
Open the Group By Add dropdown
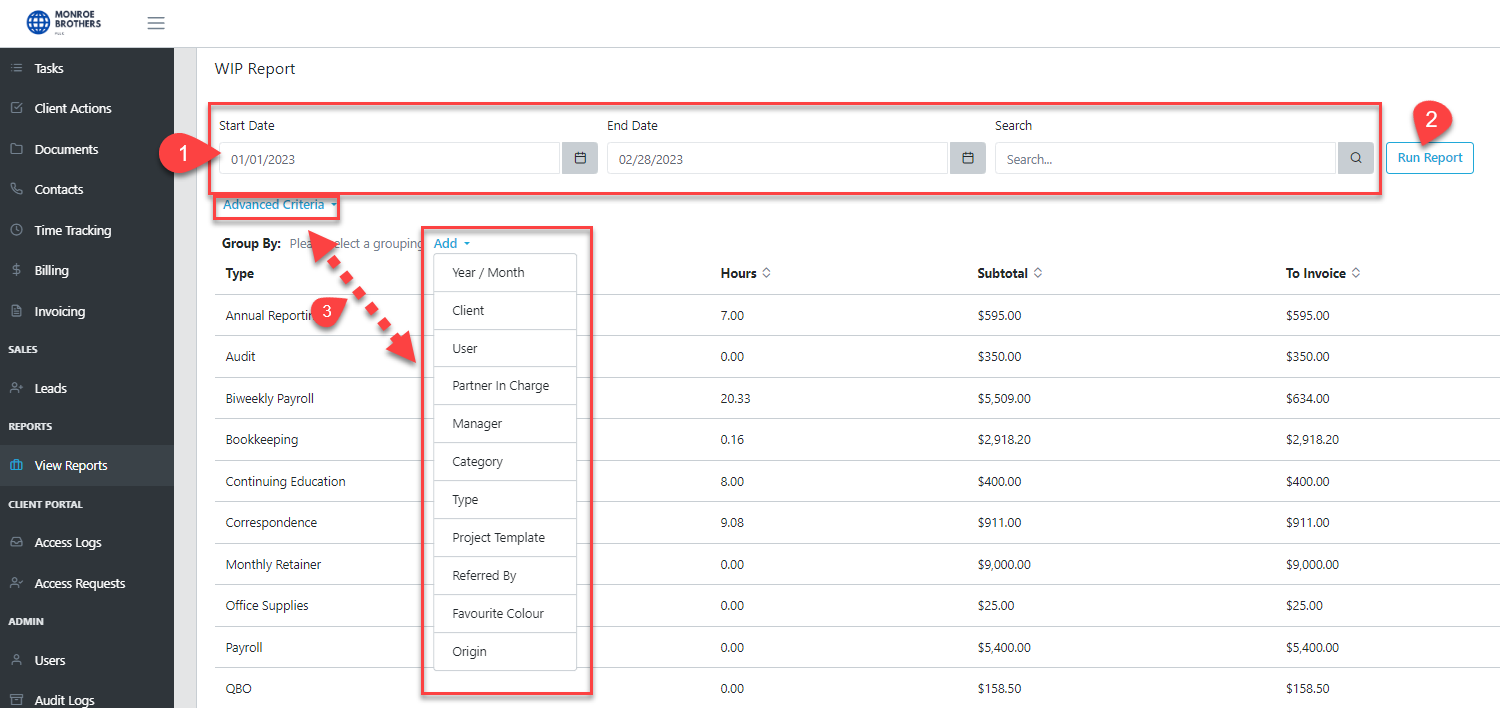coord(451,242)
